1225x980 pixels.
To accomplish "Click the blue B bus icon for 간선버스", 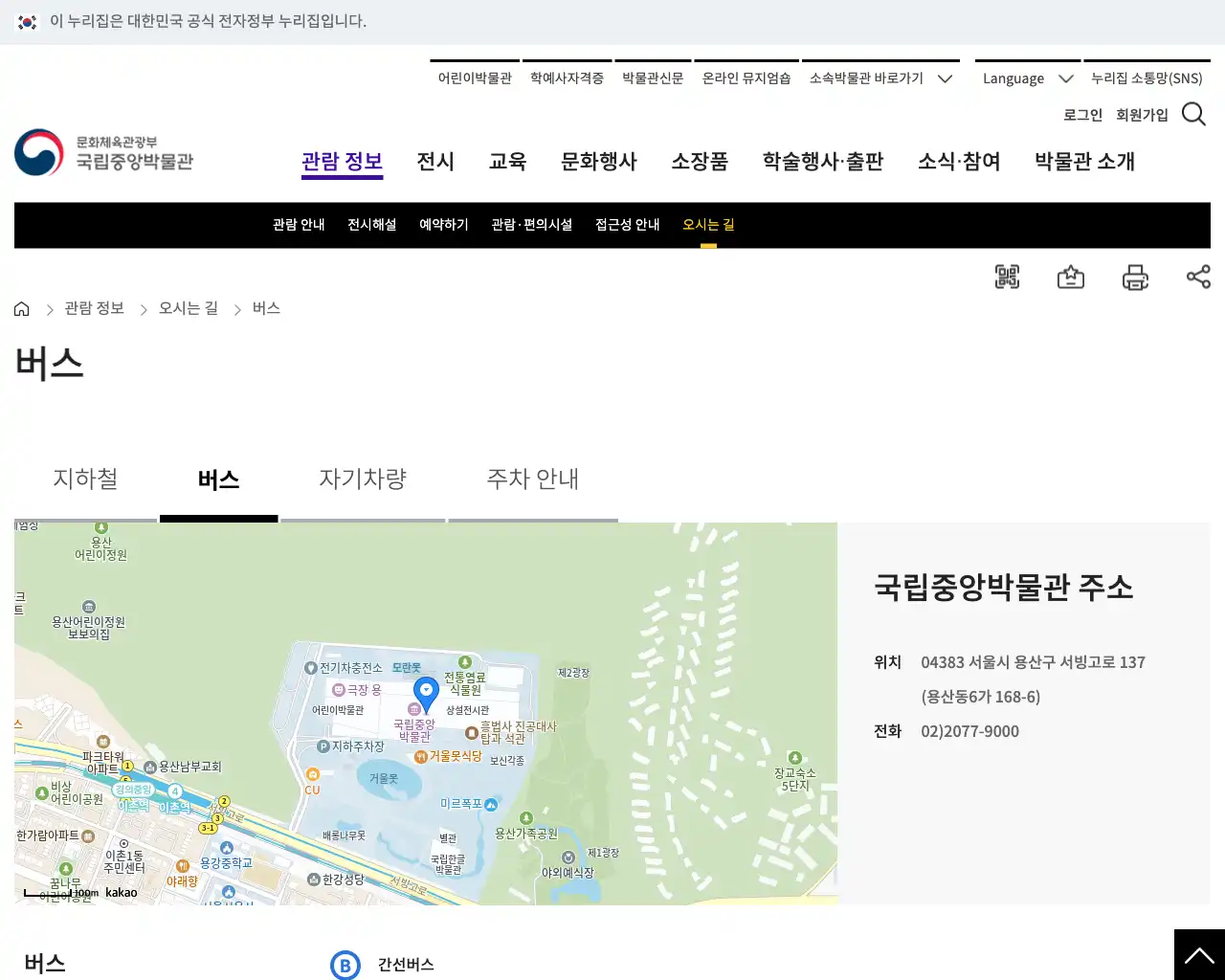I will 345,965.
